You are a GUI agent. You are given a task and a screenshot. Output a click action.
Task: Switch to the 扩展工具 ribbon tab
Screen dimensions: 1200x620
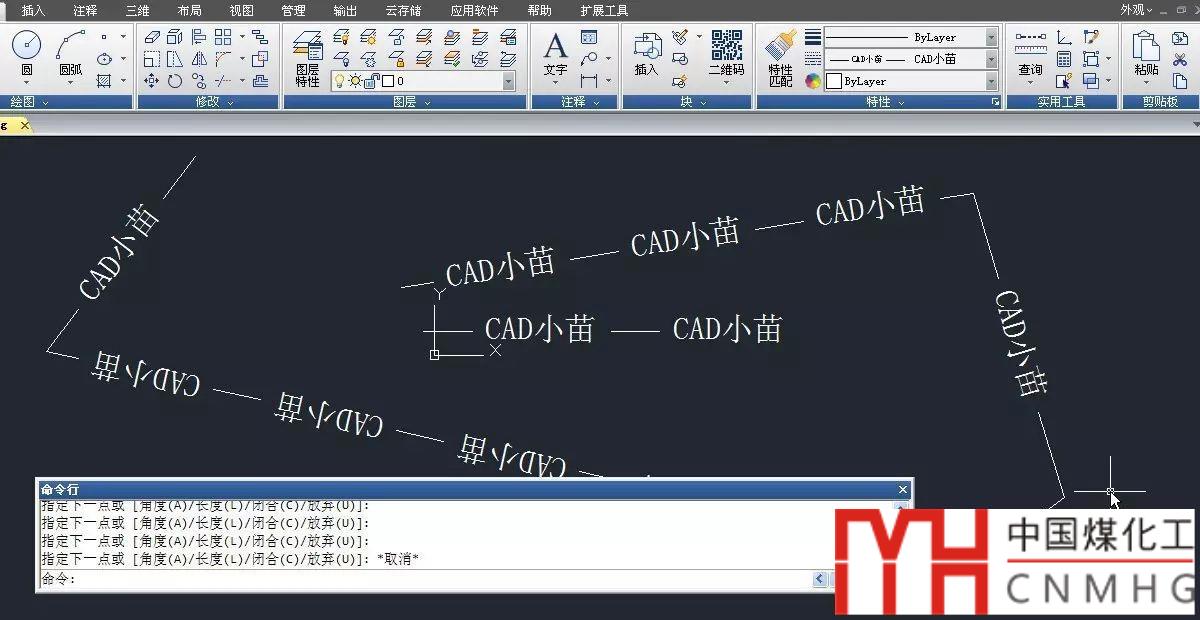604,10
